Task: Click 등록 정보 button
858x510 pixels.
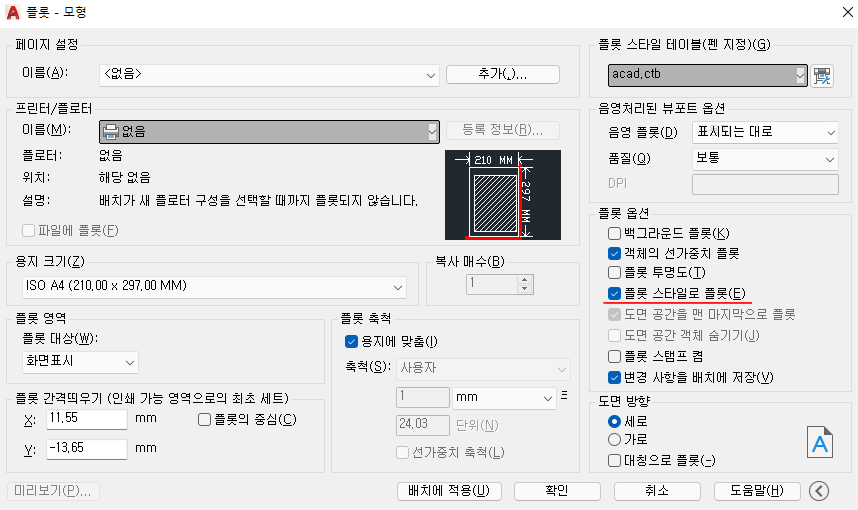Action: coord(503,130)
